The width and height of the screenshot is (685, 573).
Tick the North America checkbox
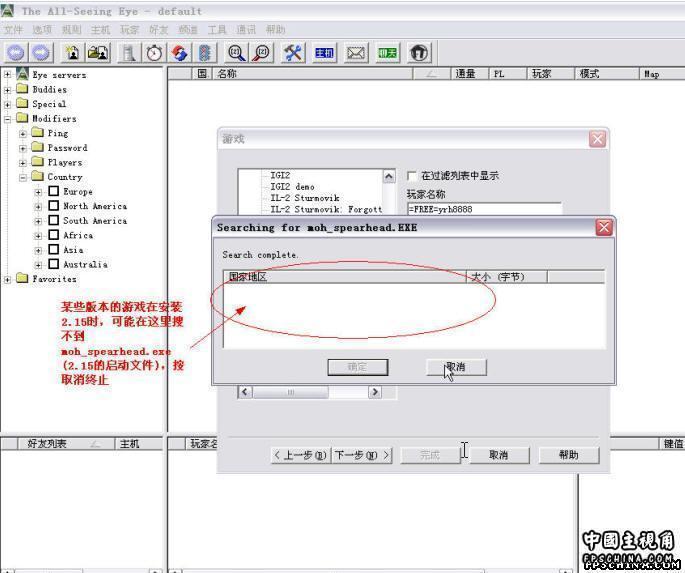54,205
